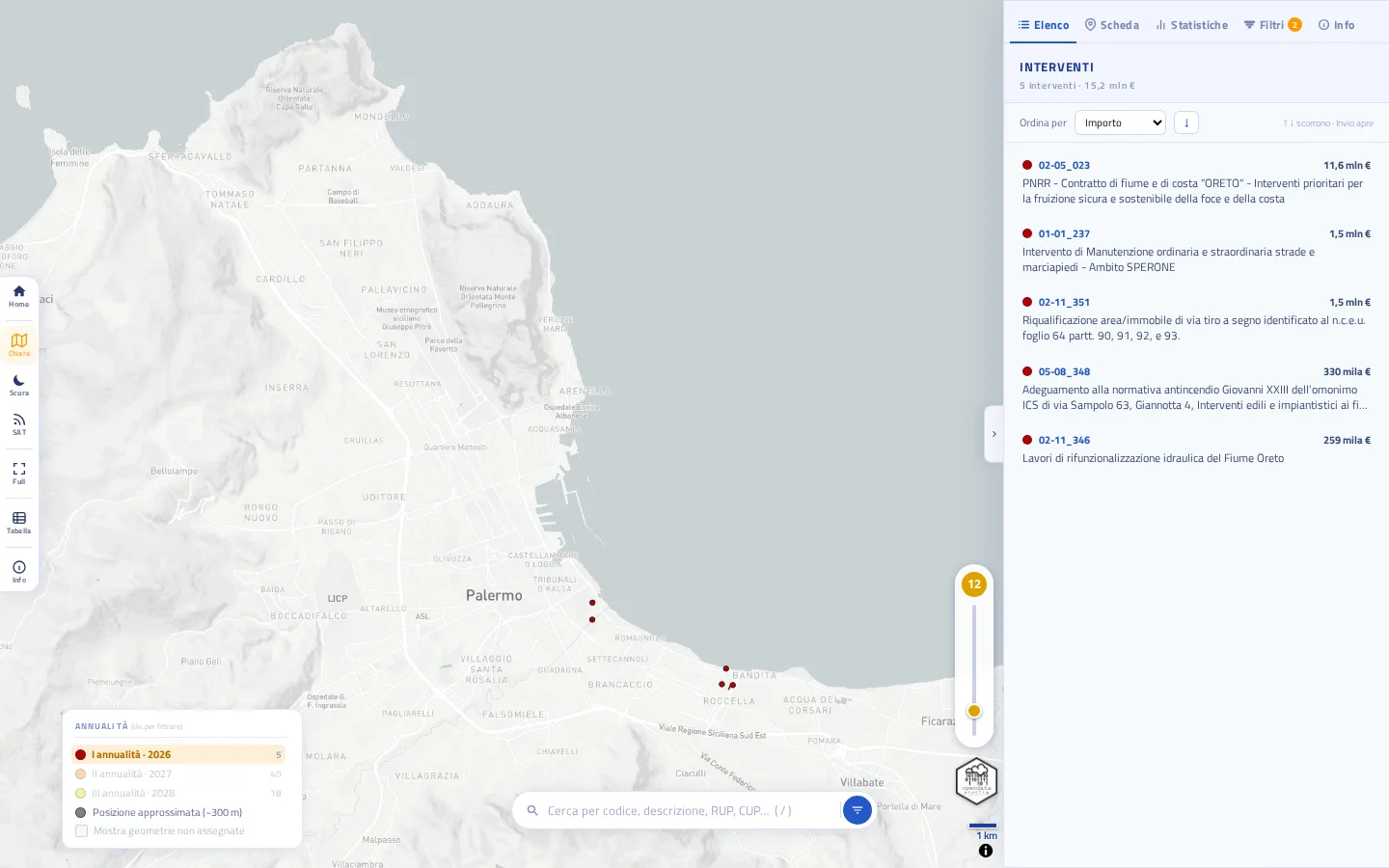This screenshot has width=1389, height=868.
Task: Toggle Posizione approssimata legend entry
Action: (x=159, y=813)
